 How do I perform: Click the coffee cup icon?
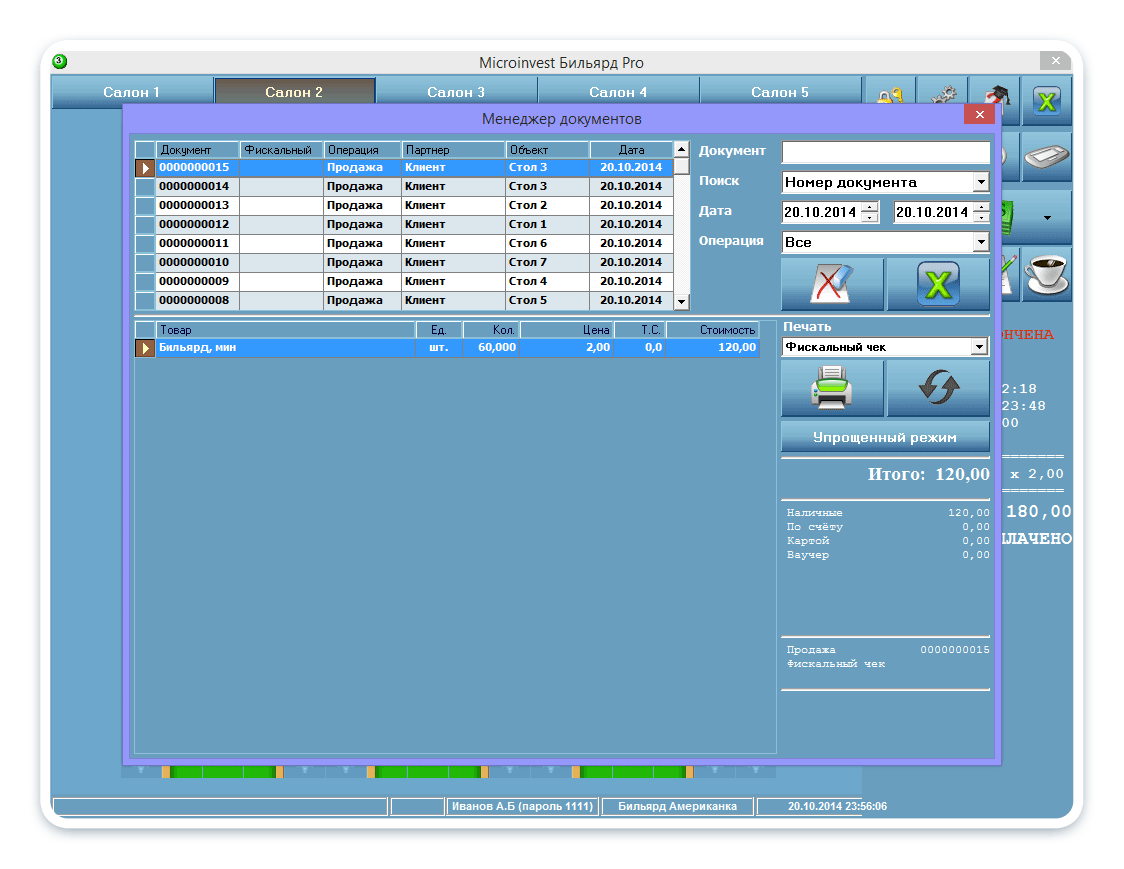click(x=1046, y=273)
